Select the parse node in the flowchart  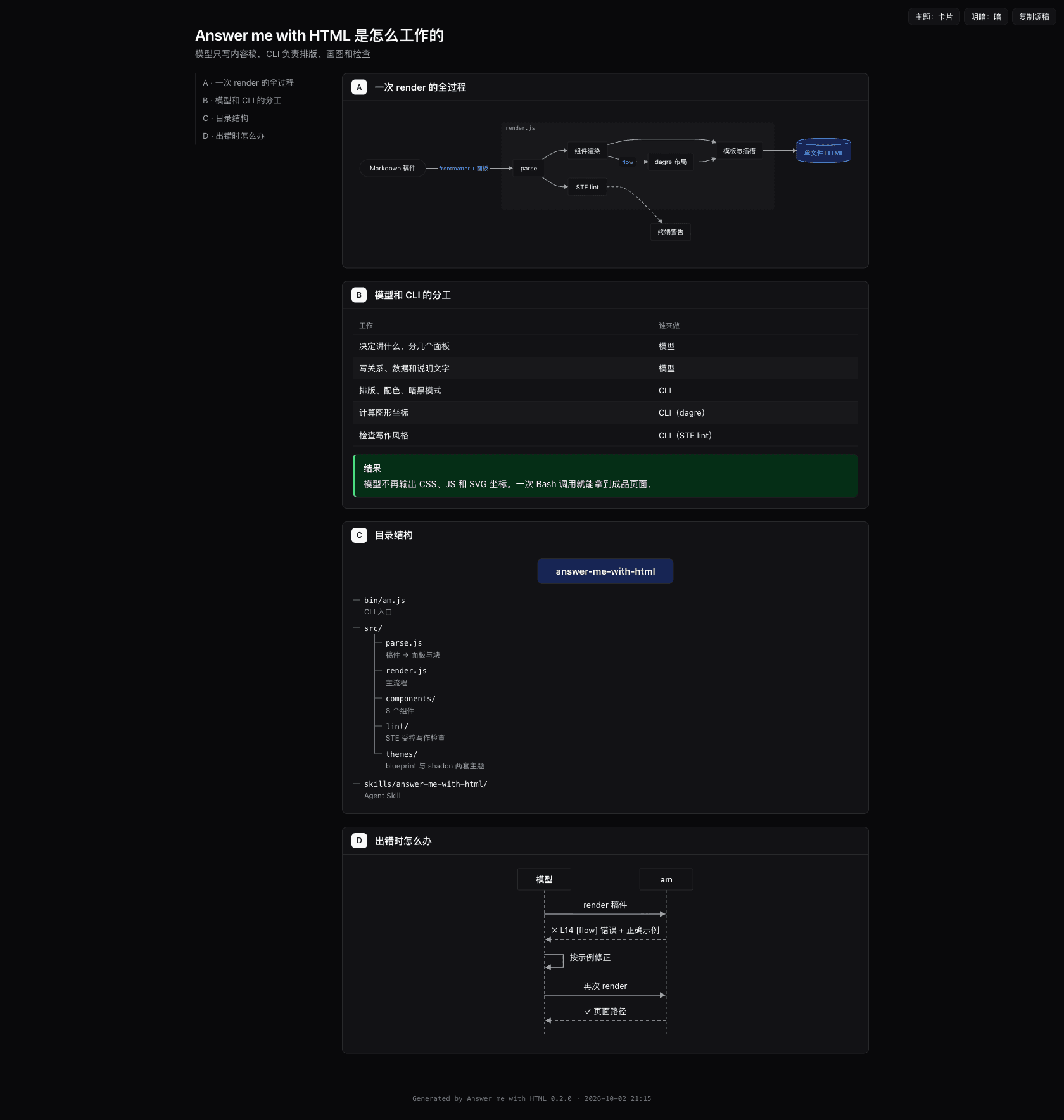(x=529, y=169)
